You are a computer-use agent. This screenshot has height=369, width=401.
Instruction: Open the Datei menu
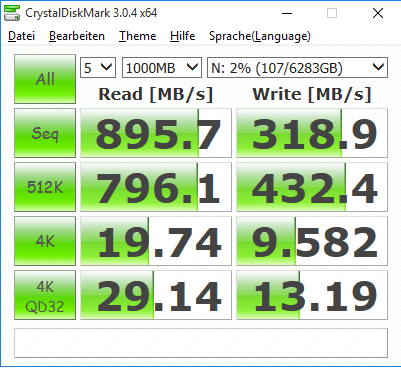(21, 36)
